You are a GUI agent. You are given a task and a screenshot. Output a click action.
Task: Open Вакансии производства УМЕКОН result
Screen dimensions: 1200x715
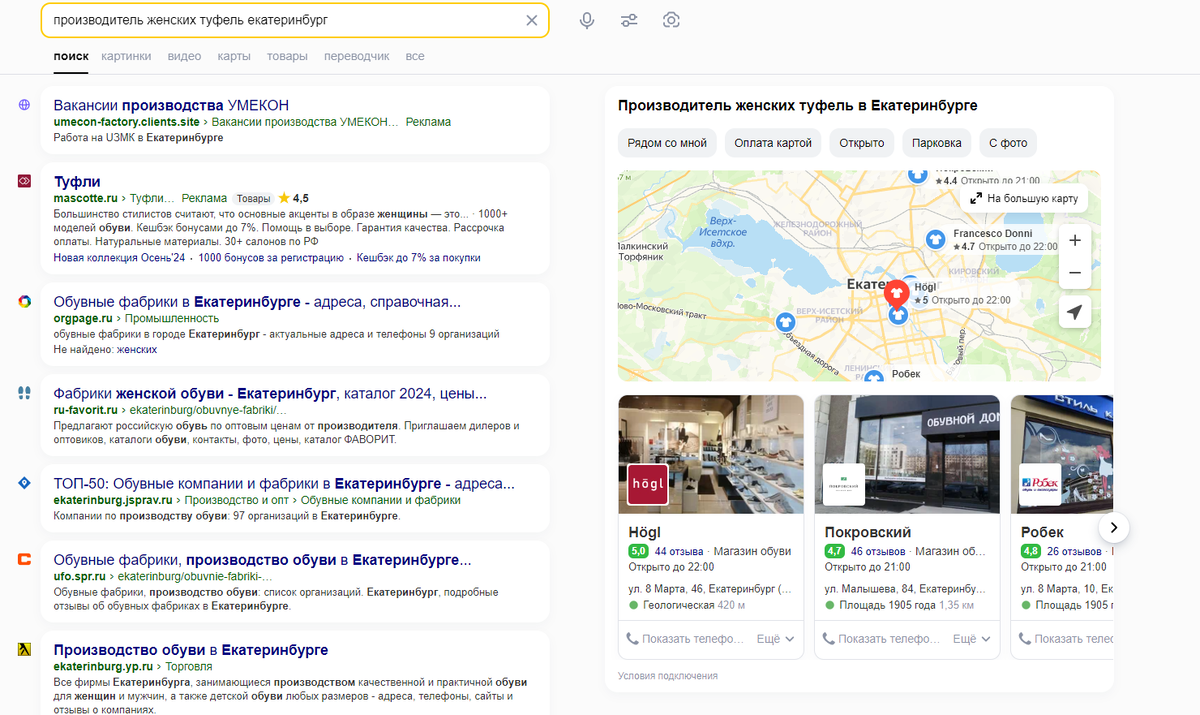tap(171, 105)
